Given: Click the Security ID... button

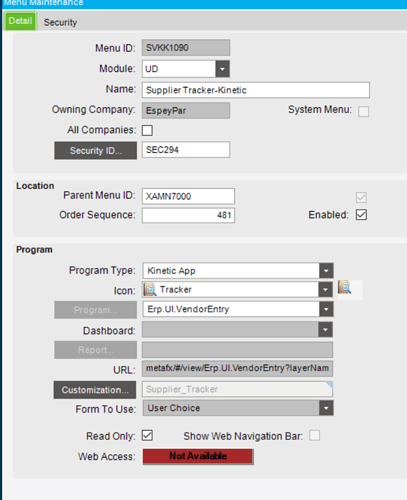Looking at the screenshot, I should point(96,151).
